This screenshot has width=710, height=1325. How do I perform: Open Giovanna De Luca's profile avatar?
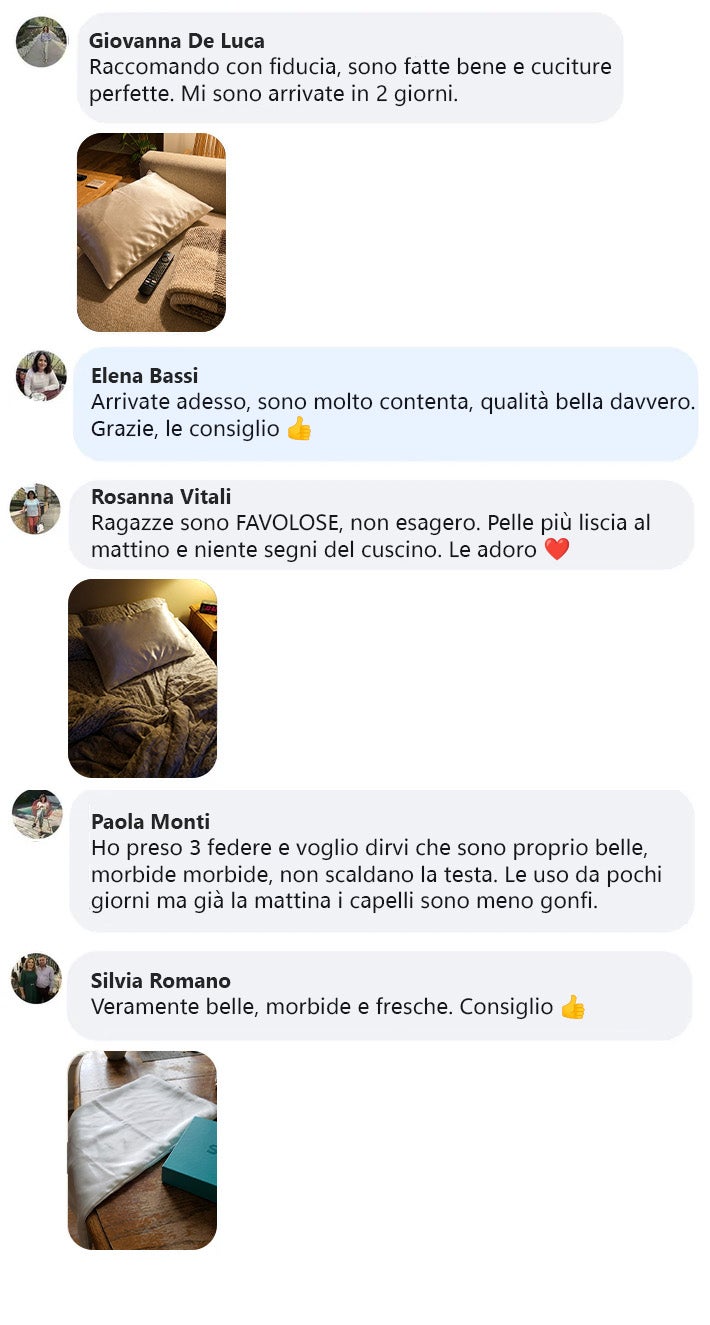(41, 42)
